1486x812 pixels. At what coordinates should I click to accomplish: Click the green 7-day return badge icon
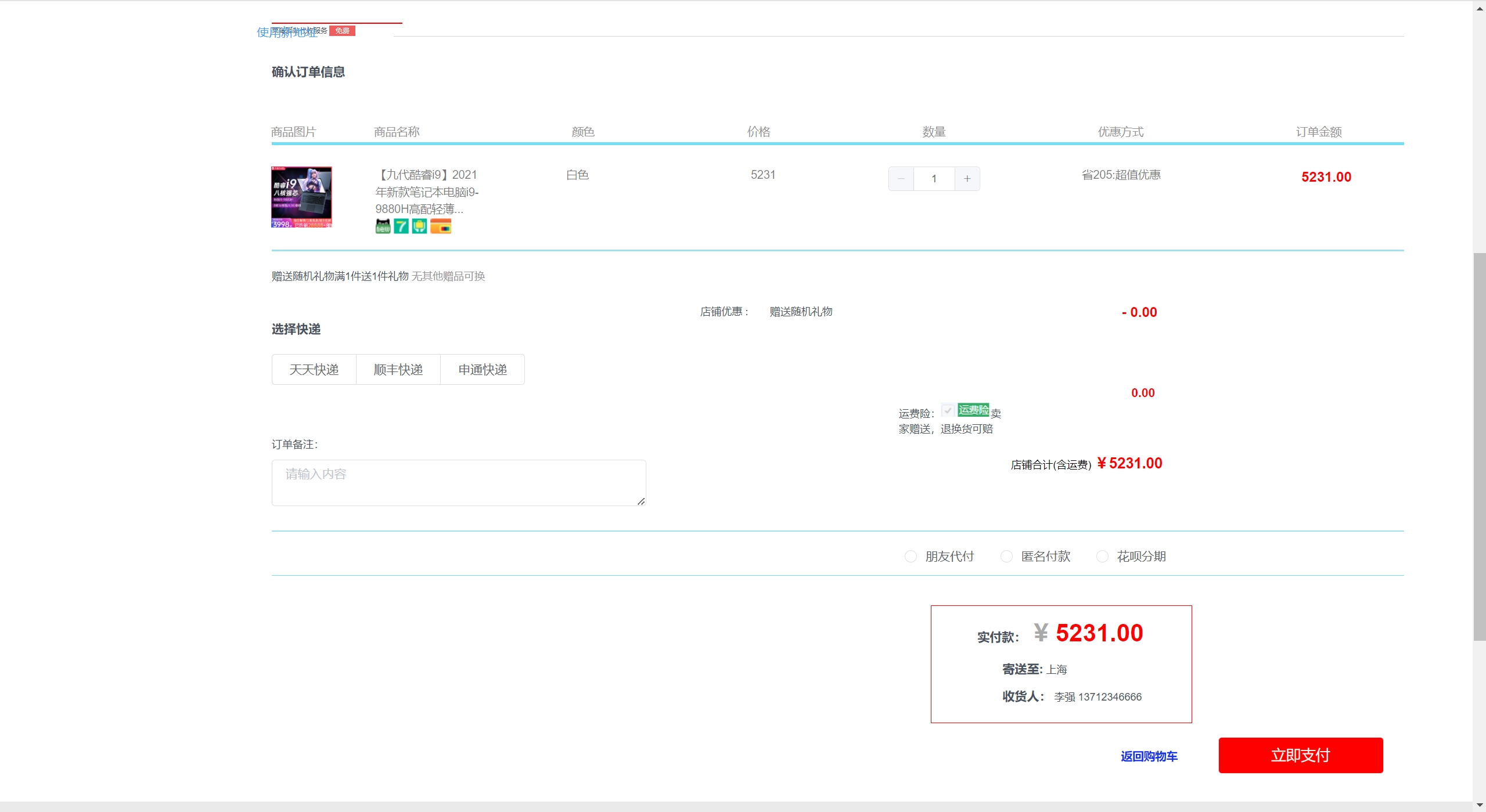(x=401, y=226)
